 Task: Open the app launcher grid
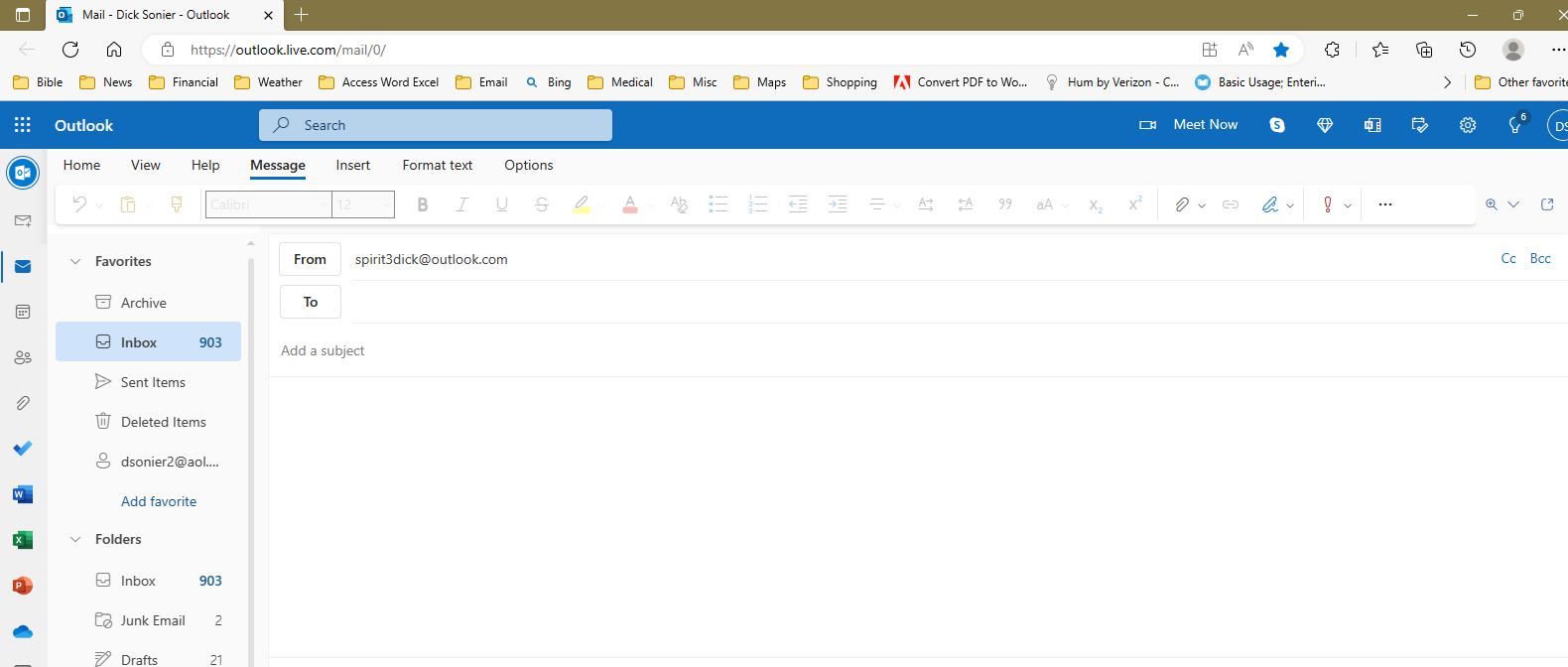click(x=23, y=125)
